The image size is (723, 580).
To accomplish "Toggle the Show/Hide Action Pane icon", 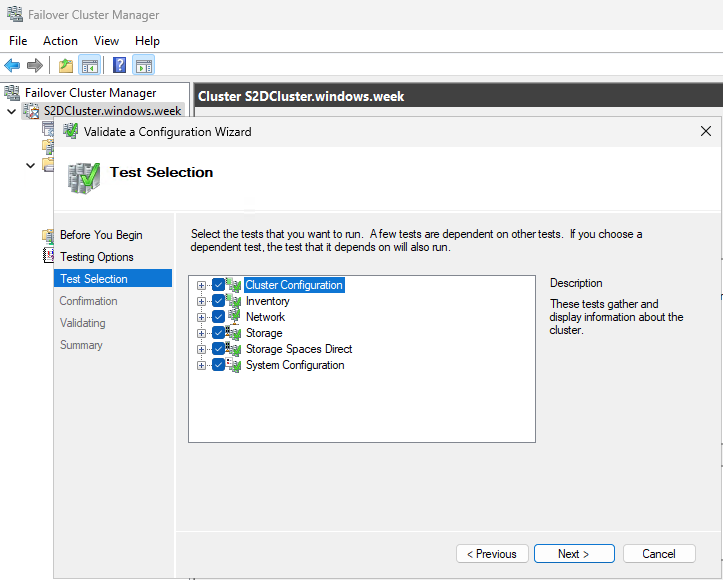I will coord(143,65).
